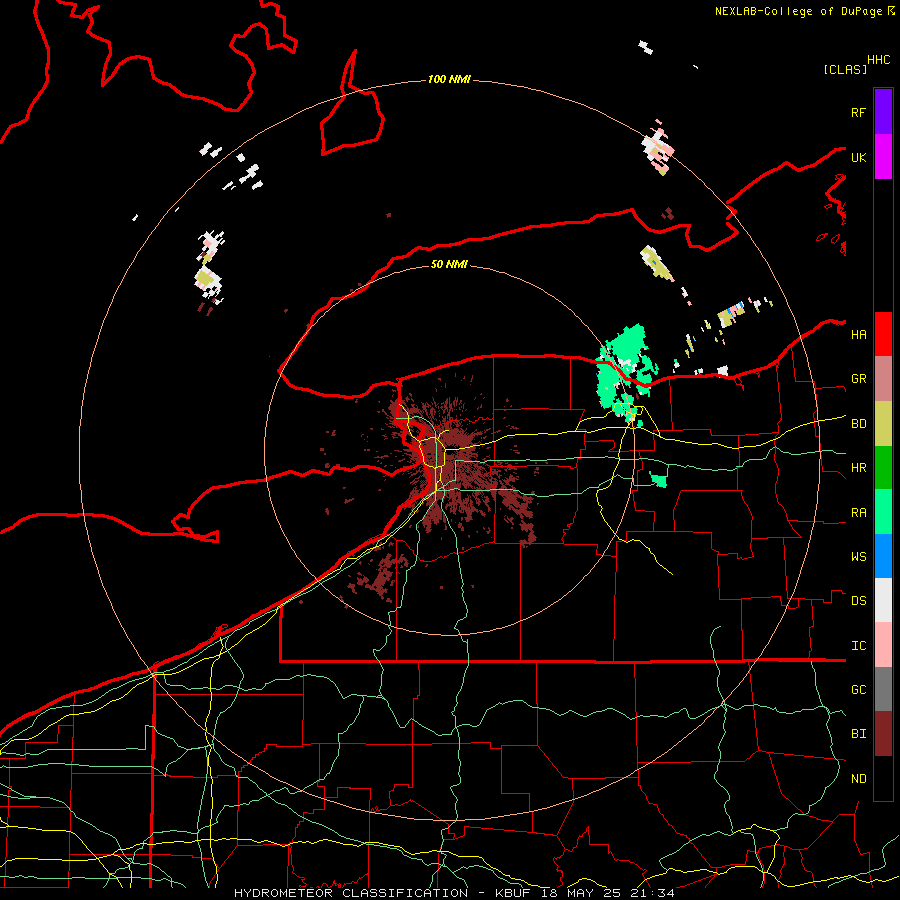
Task: Click the GR legend label
Action: click(858, 379)
